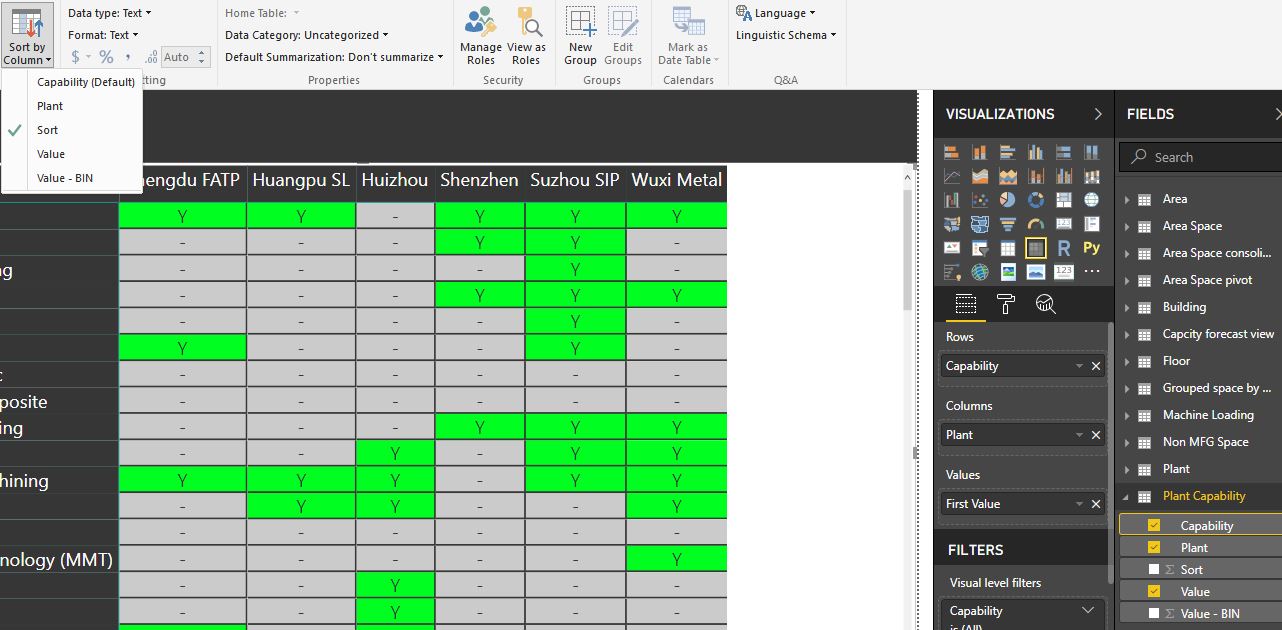
Task: Select the area chart visual
Action: (x=980, y=176)
